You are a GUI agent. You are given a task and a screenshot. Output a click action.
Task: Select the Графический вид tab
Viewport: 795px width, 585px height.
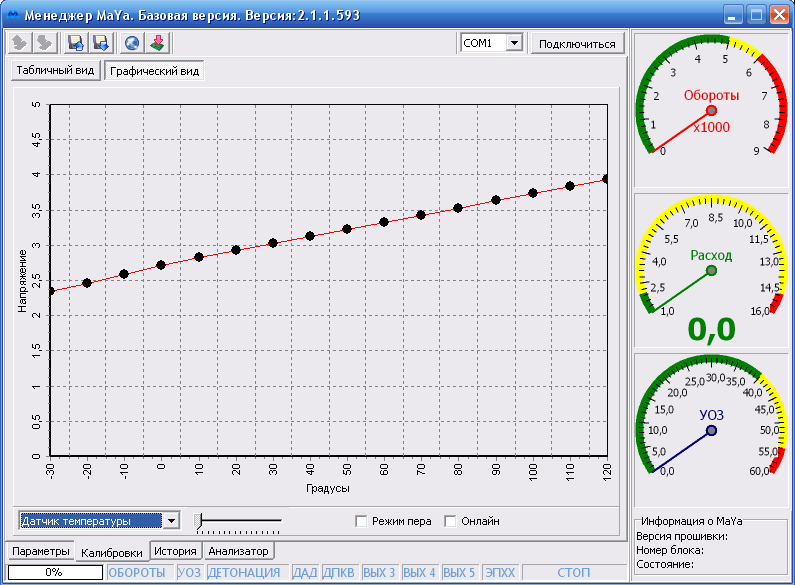coord(154,71)
